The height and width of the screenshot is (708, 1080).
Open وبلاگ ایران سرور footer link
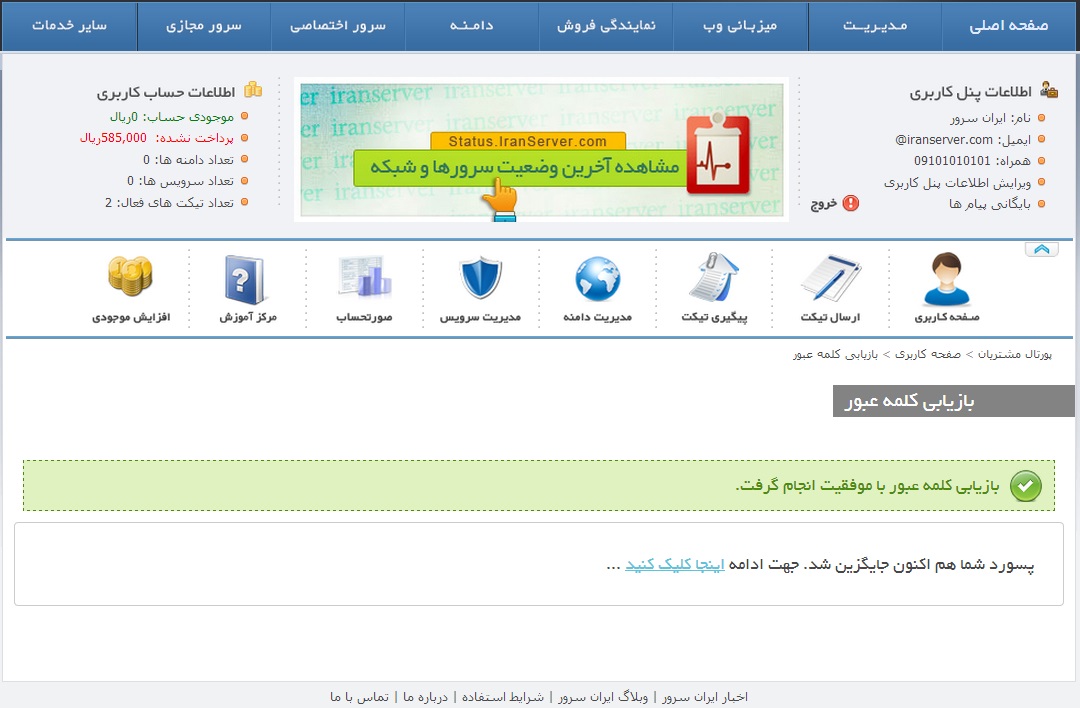coord(603,697)
